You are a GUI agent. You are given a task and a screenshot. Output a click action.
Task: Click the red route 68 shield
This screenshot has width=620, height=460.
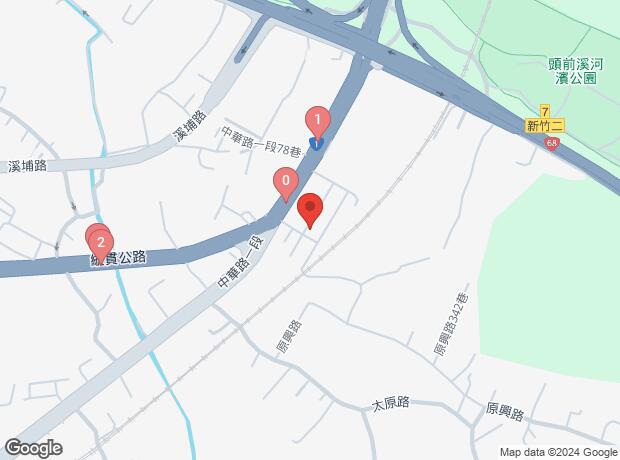coord(551,143)
